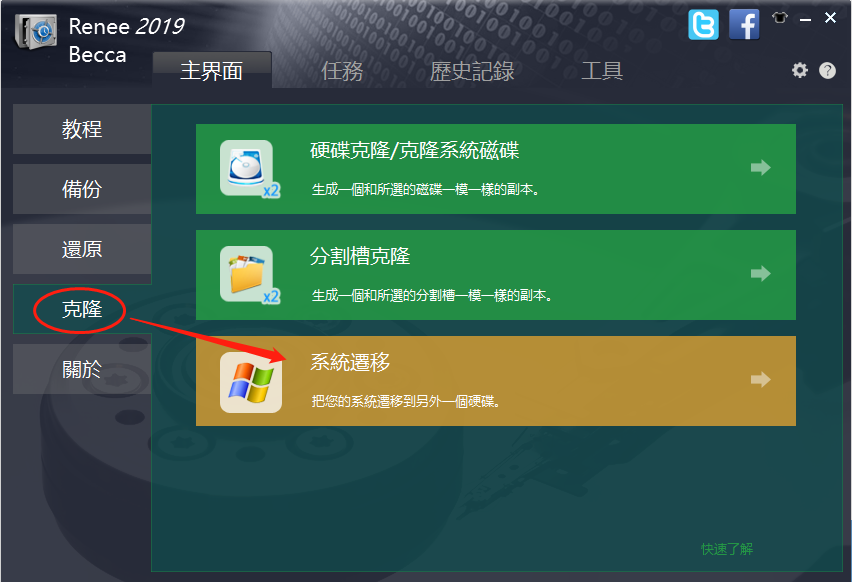852x582 pixels.
Task: Click description 把您的系統遷移到另外一個硬碟
Action: coord(405,401)
